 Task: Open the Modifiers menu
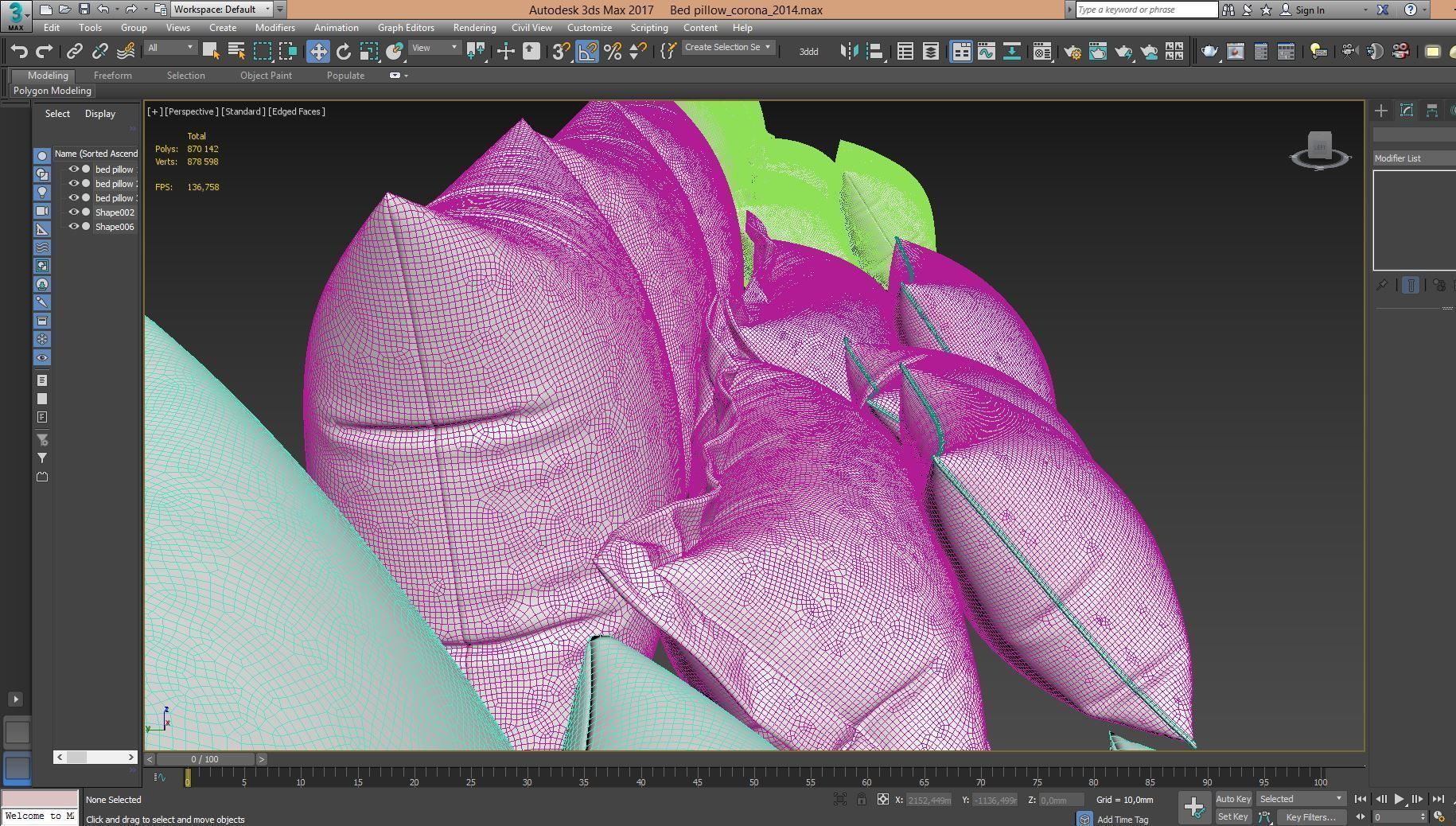[274, 27]
